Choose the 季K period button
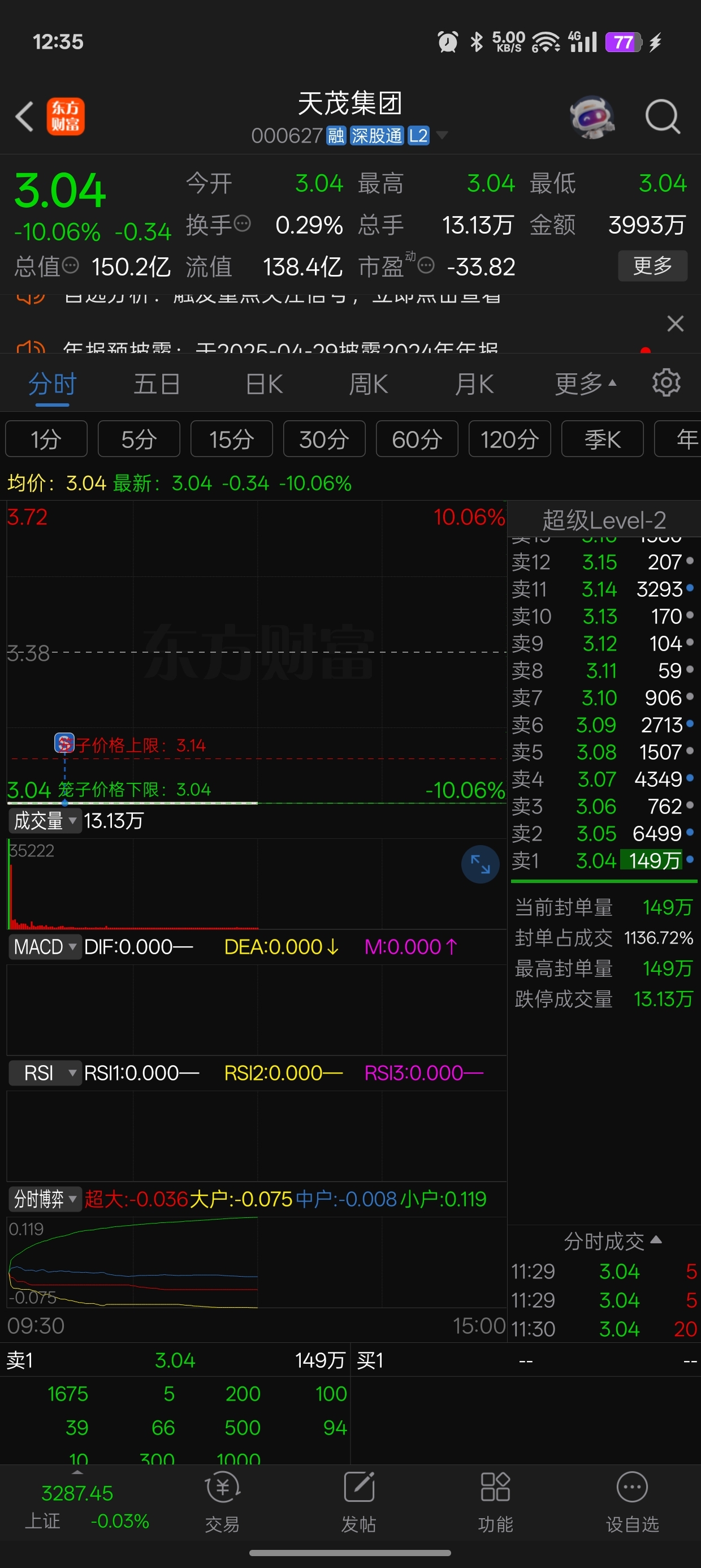 coord(603,438)
